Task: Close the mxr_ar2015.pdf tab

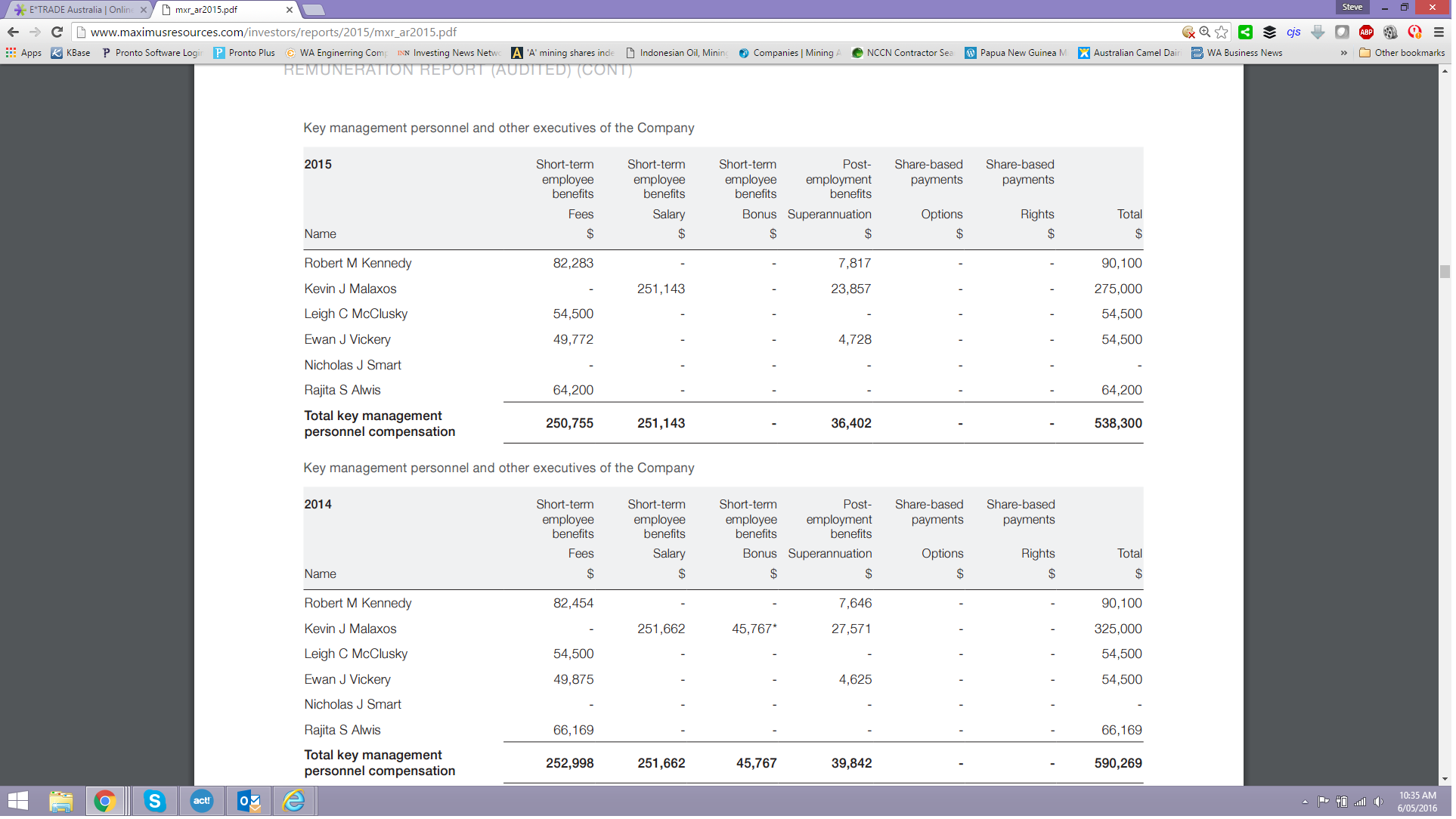Action: [x=290, y=10]
